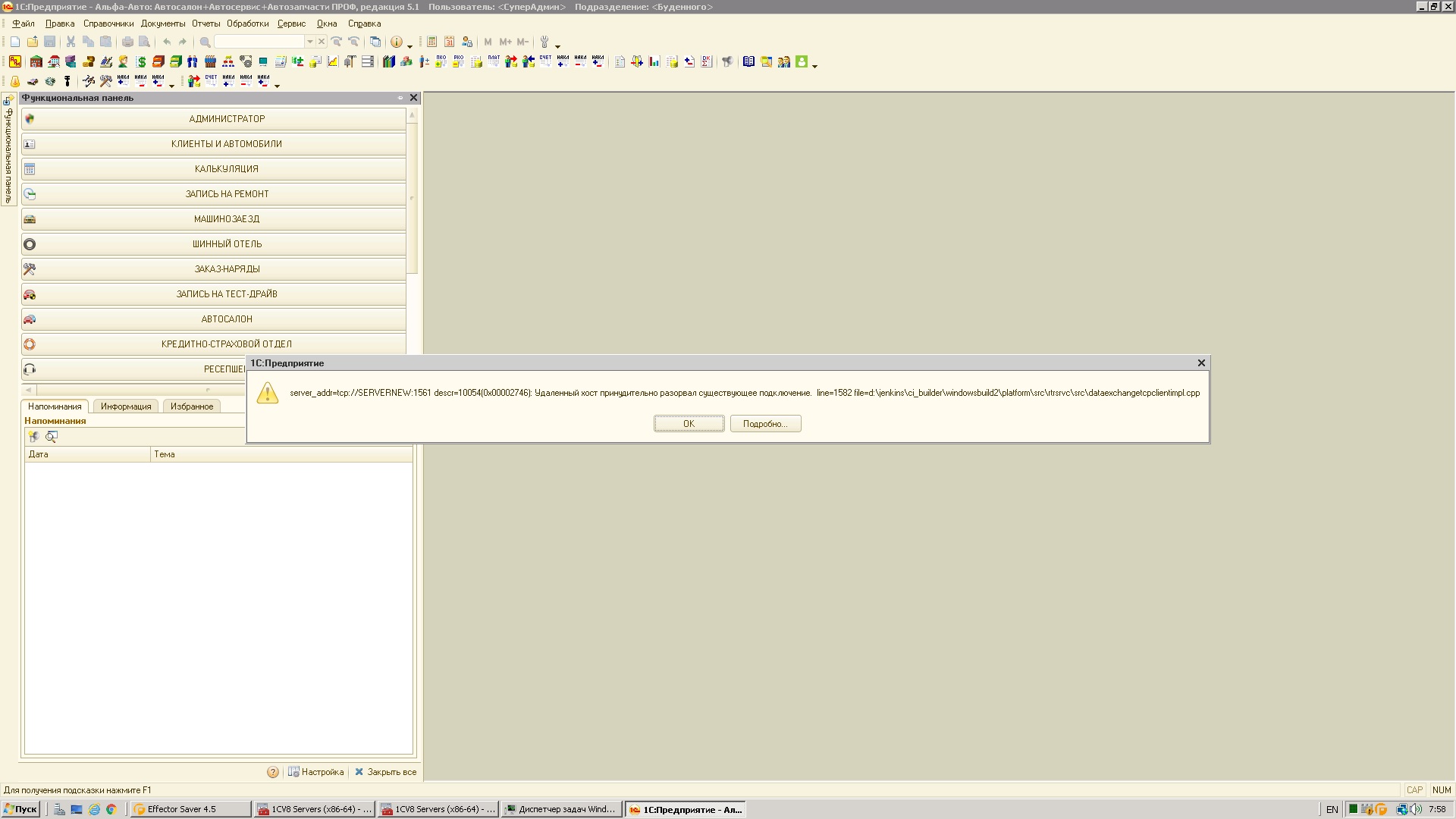The image size is (1456, 819).
Task: Open the calendar icon showing 31
Action: pyautogui.click(x=449, y=42)
